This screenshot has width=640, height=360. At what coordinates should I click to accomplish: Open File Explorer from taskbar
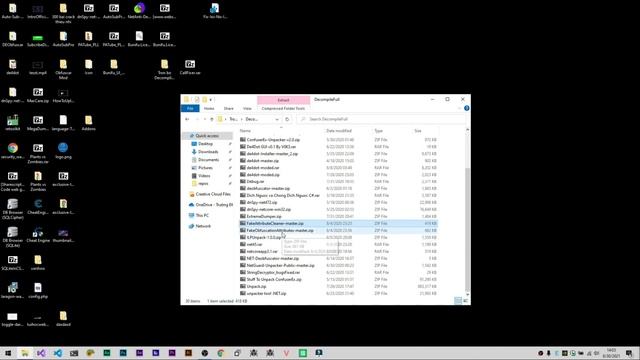[24, 353]
